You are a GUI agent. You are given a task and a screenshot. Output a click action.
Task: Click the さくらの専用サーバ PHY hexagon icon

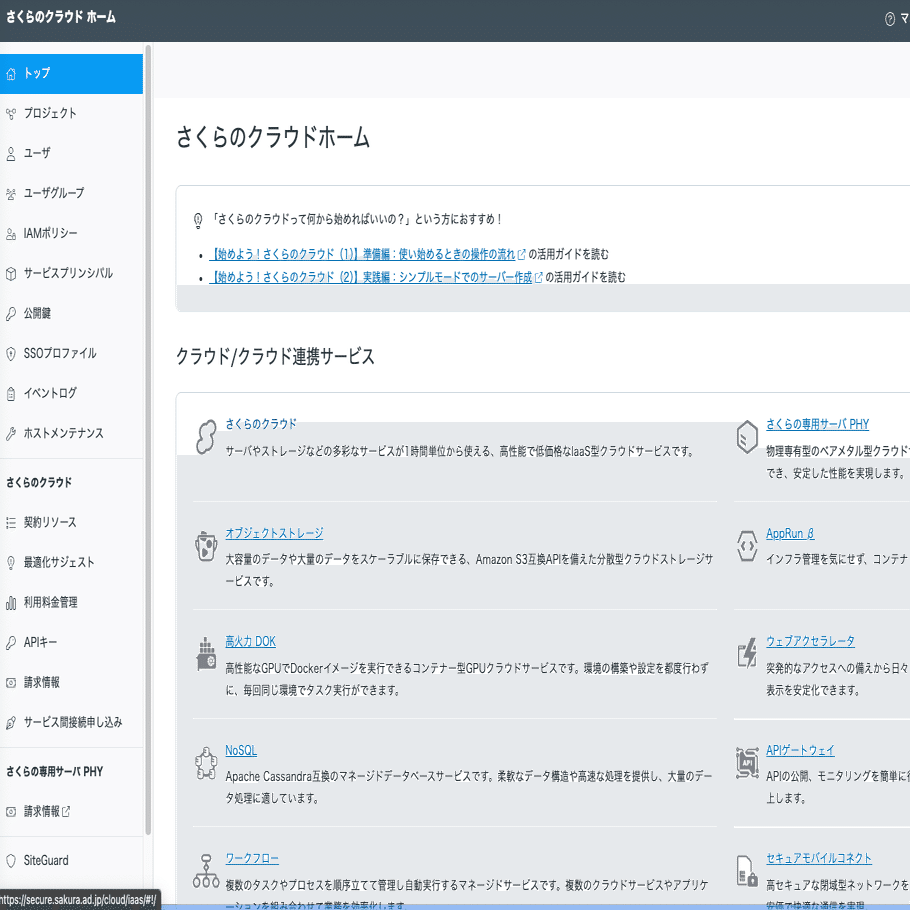click(747, 437)
